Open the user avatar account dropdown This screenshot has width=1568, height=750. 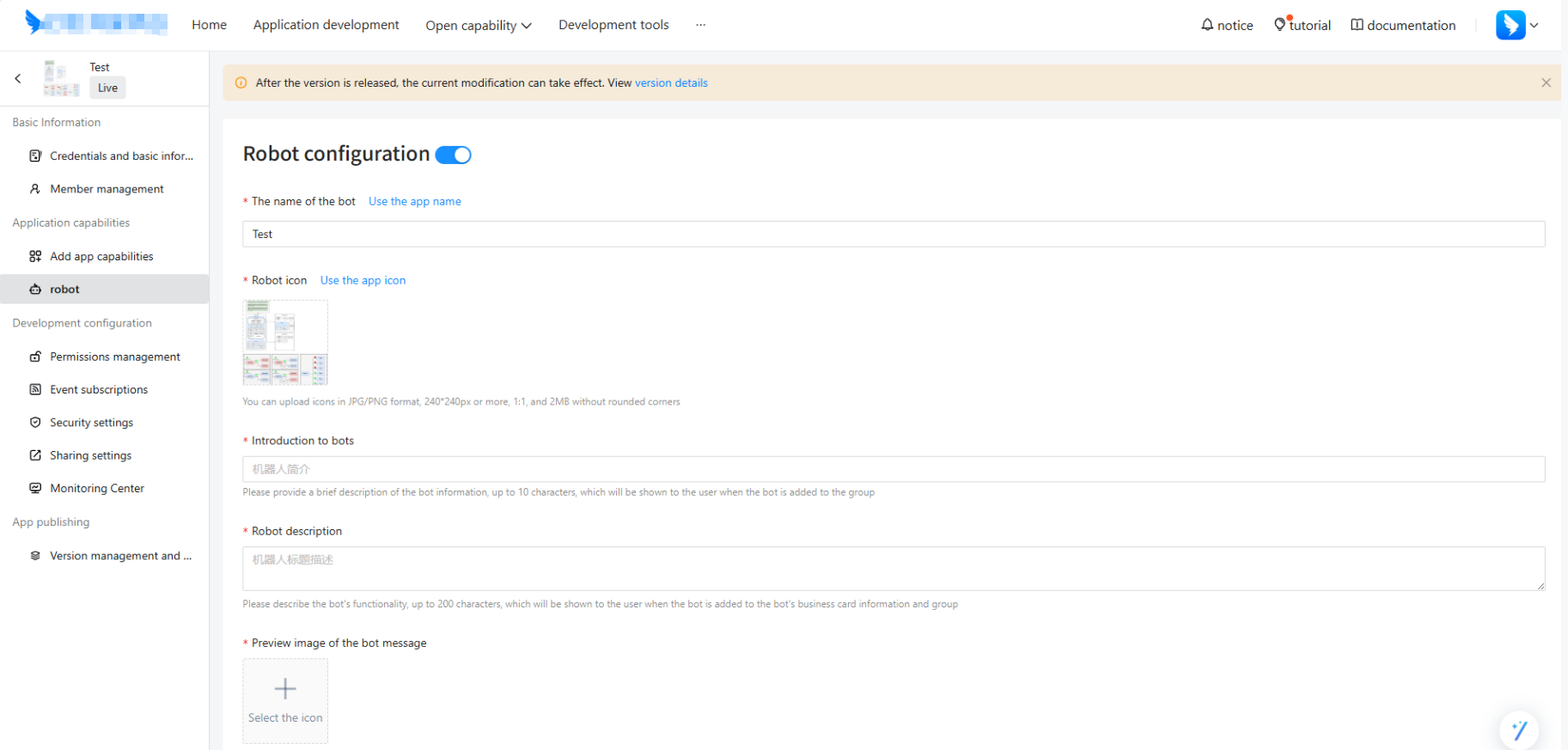1516,25
